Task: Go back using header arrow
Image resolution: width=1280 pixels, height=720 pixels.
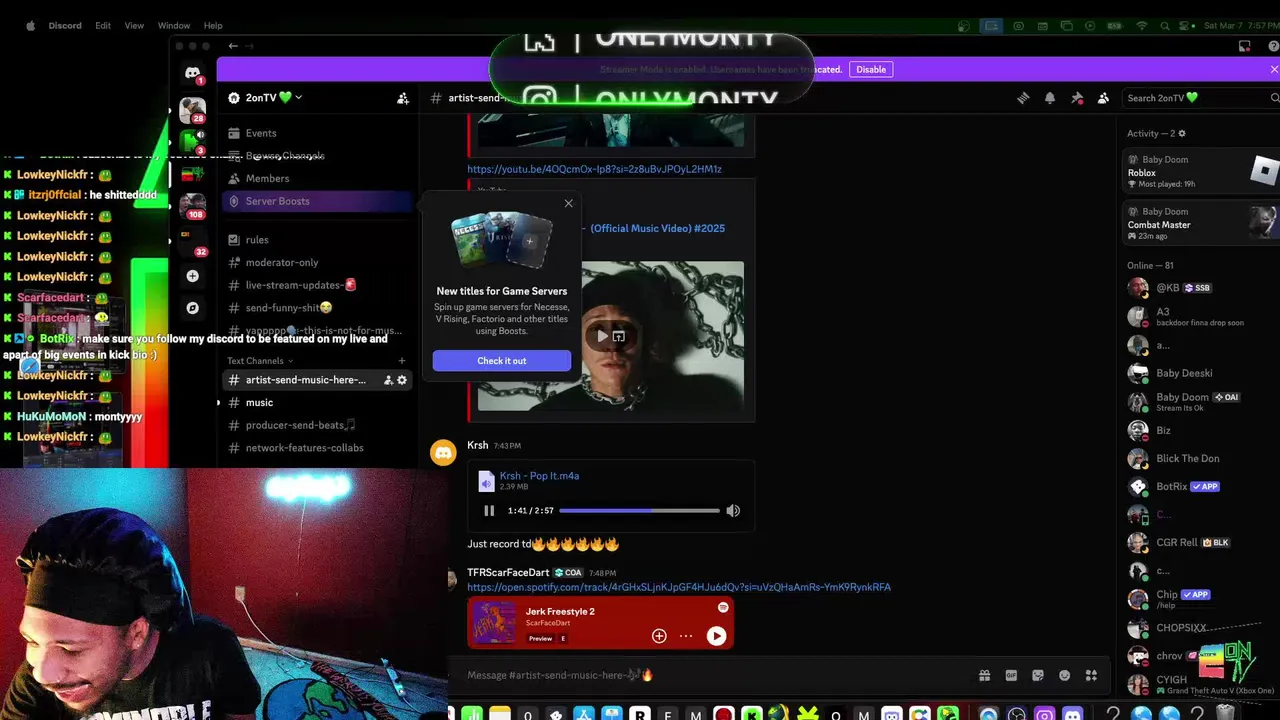Action: [233, 46]
